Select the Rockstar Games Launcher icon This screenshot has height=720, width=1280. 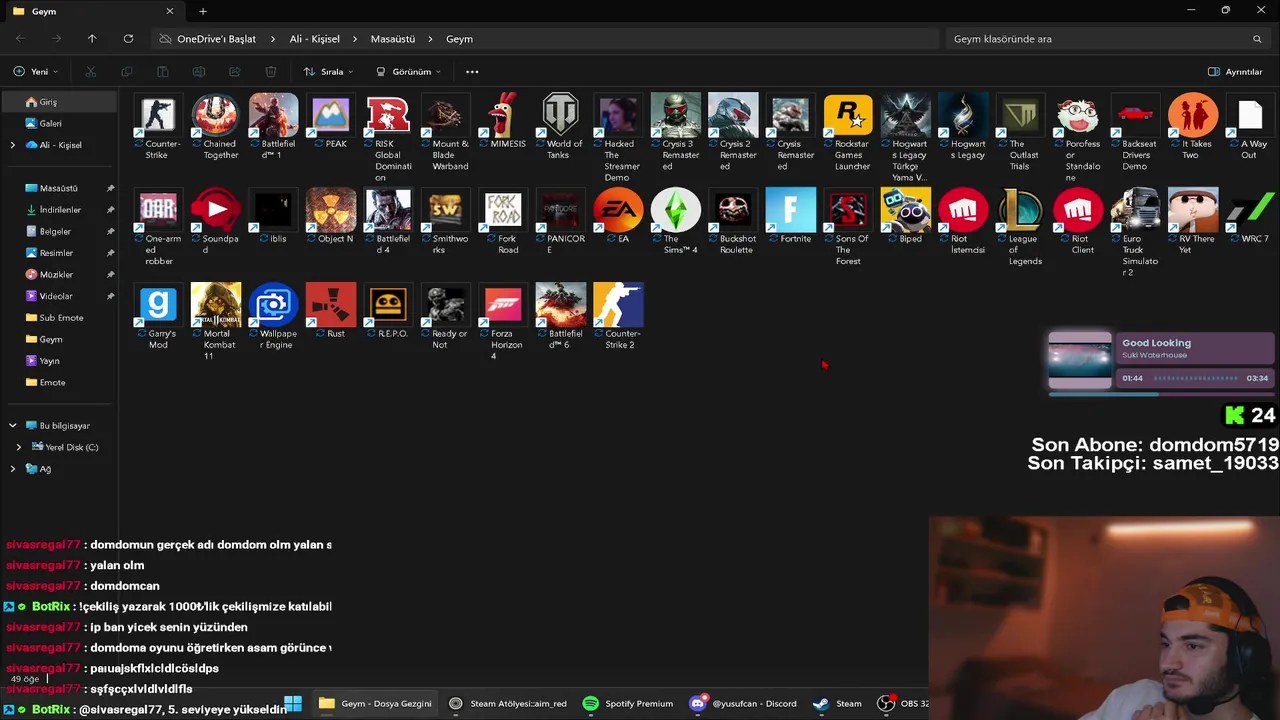(x=848, y=115)
